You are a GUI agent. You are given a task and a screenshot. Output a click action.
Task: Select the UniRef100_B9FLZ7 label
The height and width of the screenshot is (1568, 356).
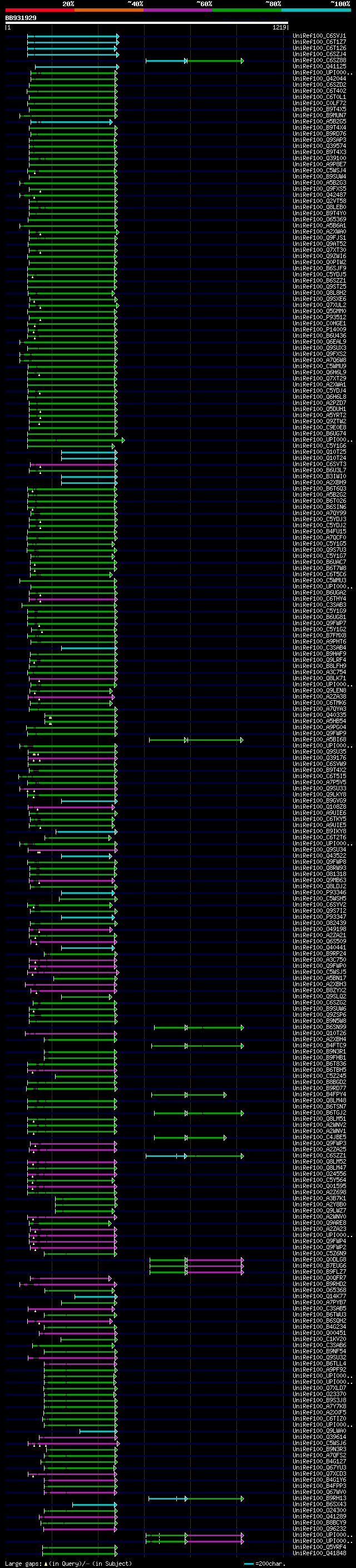[x=319, y=1272]
